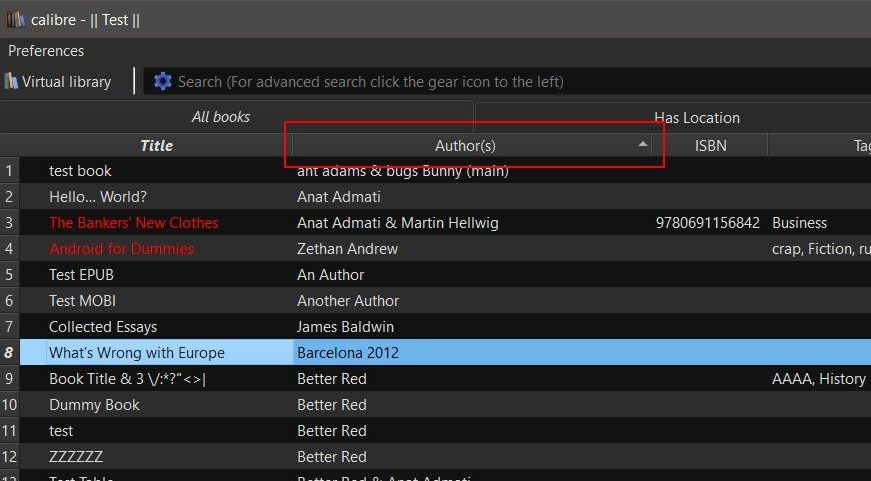Sort books by the Title column header
Viewport: 871px width, 481px height.
pyautogui.click(x=156, y=146)
